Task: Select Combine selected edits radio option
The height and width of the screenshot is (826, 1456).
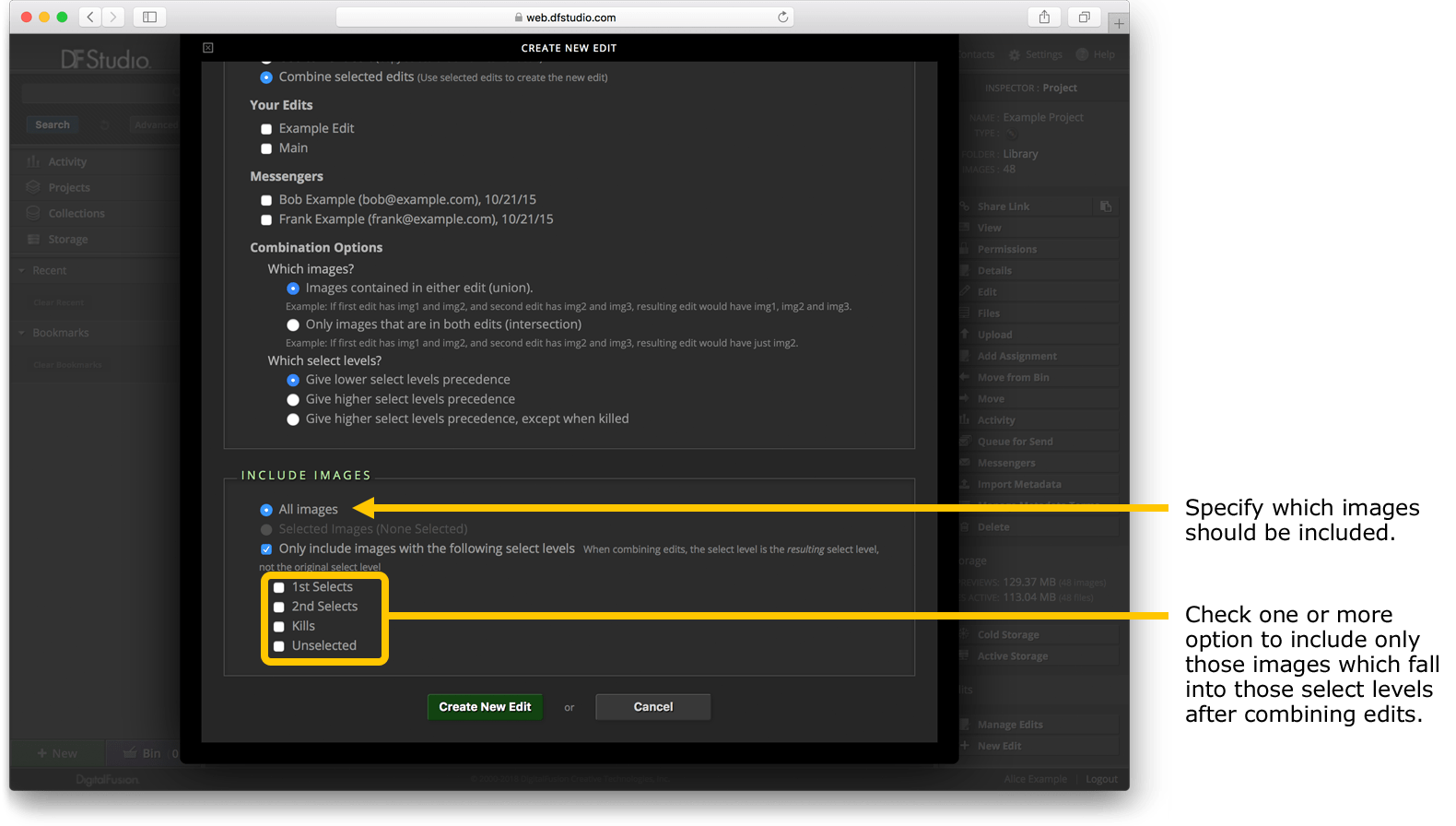Action: point(266,77)
